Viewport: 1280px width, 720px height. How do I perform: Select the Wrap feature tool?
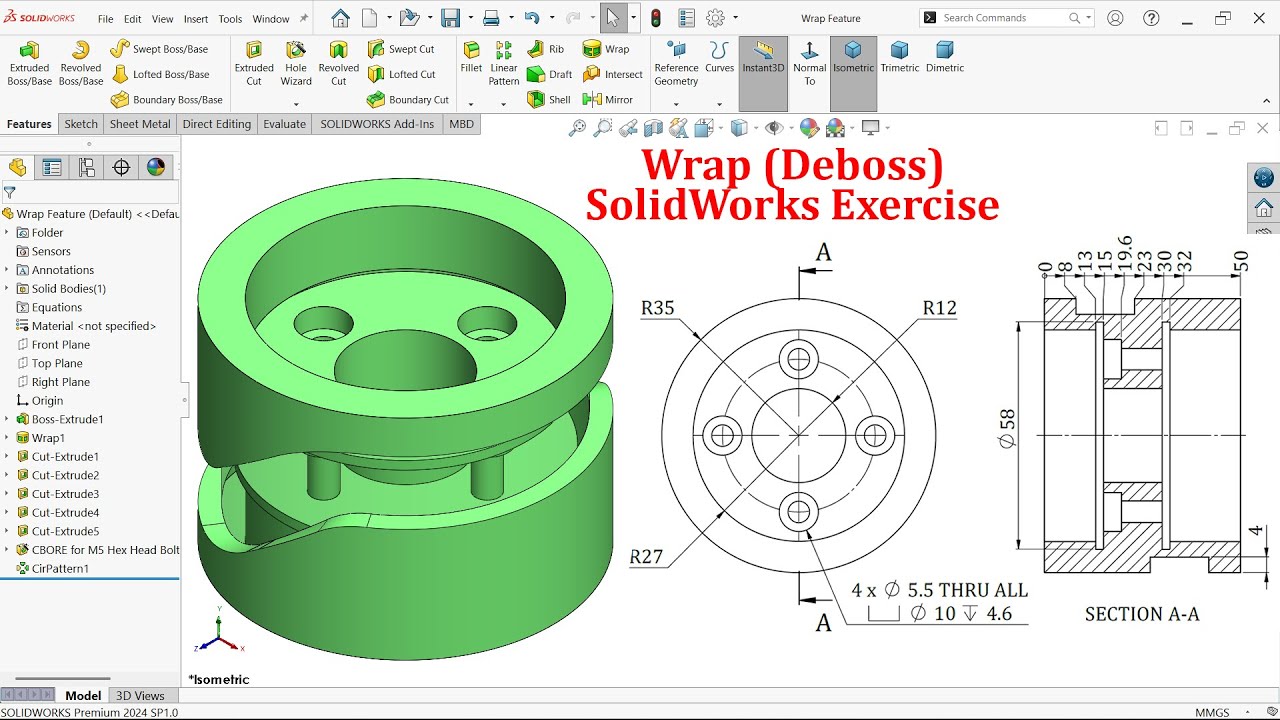click(x=606, y=49)
